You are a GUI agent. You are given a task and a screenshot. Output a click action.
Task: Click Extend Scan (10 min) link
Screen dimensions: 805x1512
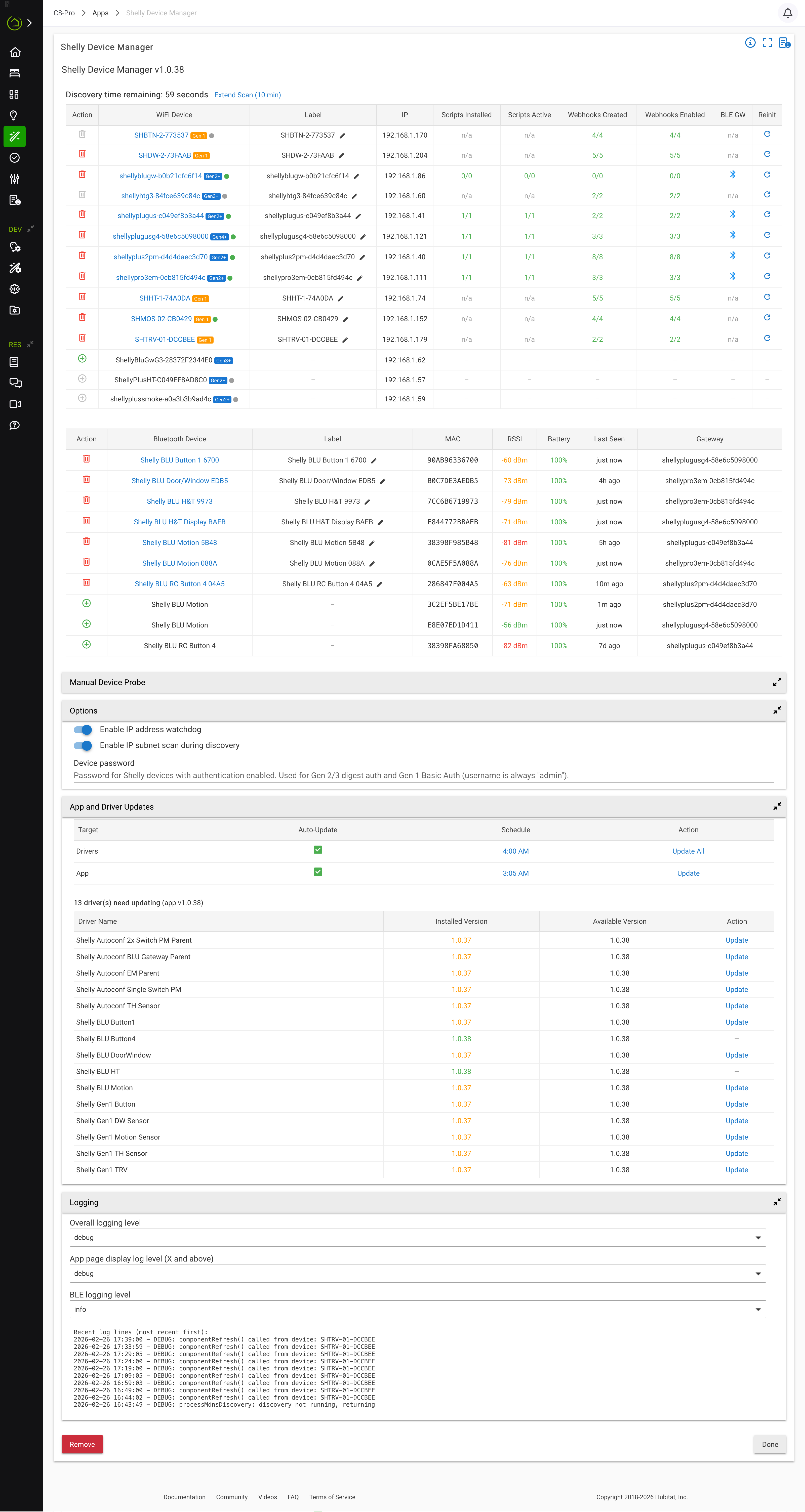click(247, 95)
